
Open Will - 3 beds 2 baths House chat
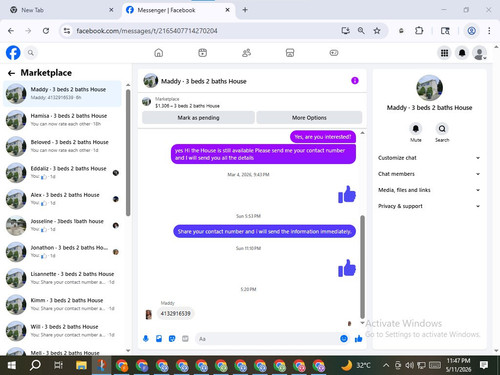point(63,330)
